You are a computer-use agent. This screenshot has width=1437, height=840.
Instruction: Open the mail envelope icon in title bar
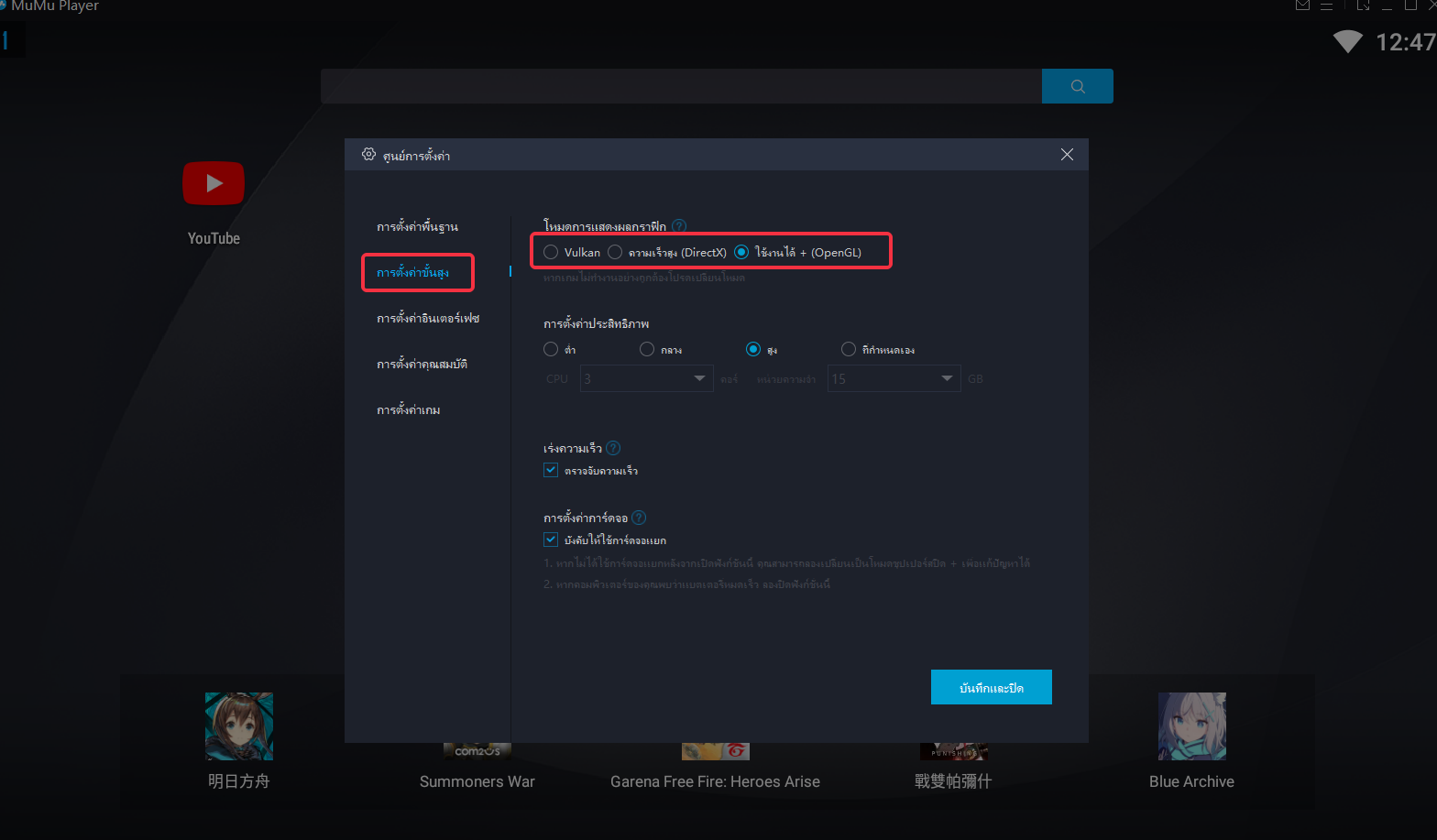point(1302,5)
